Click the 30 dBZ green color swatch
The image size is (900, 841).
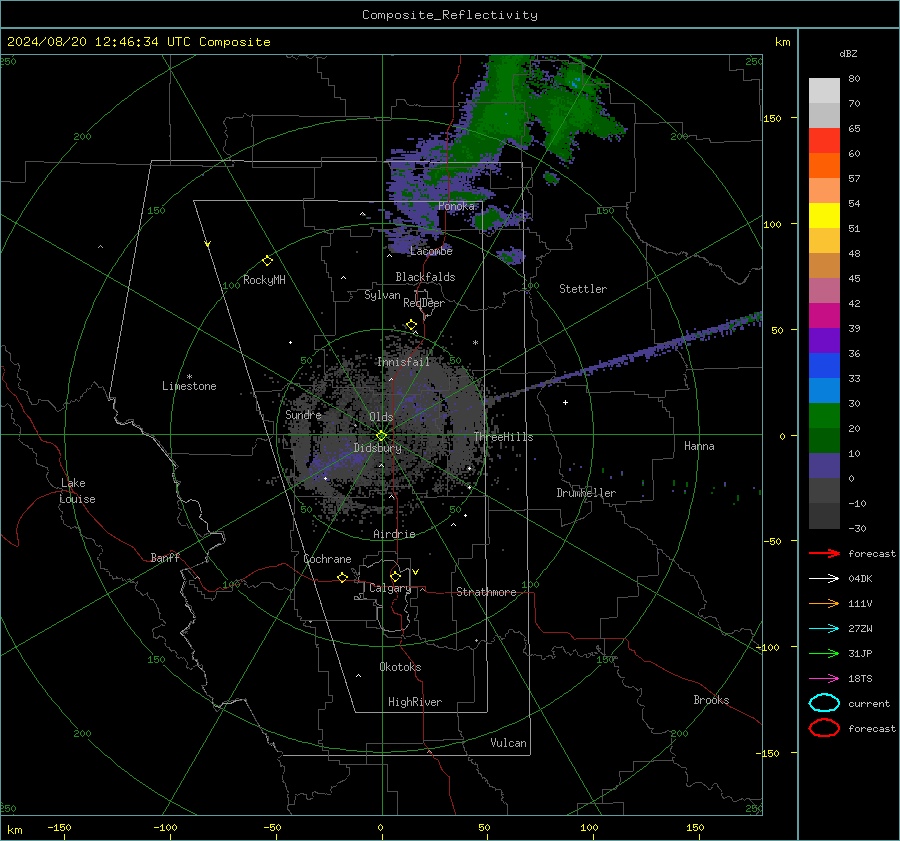click(824, 415)
